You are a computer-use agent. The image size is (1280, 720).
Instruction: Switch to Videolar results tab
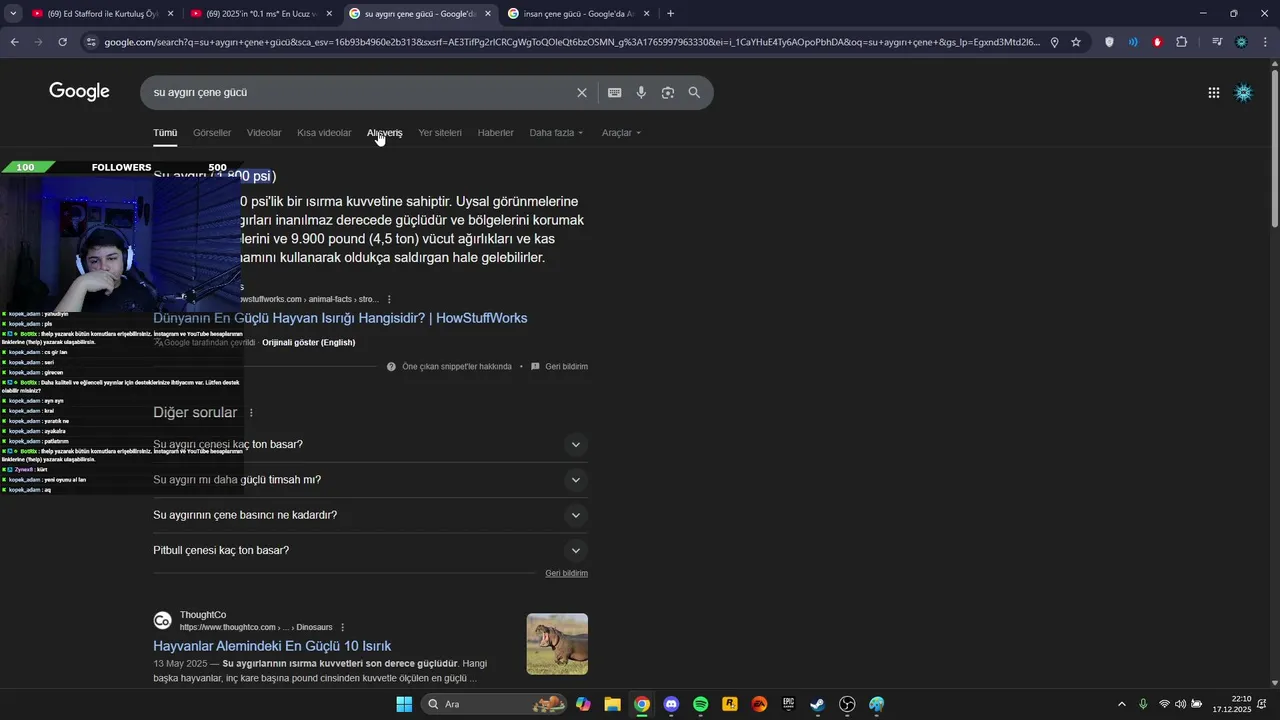coord(264,132)
